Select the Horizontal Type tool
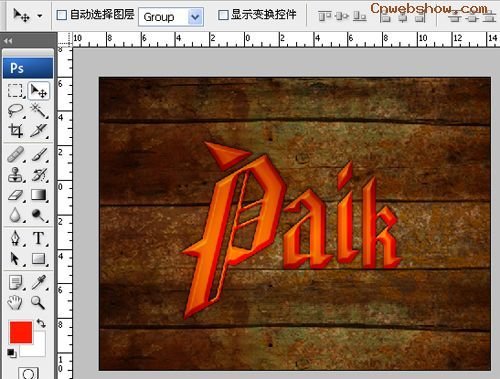Screen dimensions: 500x379 click(39, 238)
